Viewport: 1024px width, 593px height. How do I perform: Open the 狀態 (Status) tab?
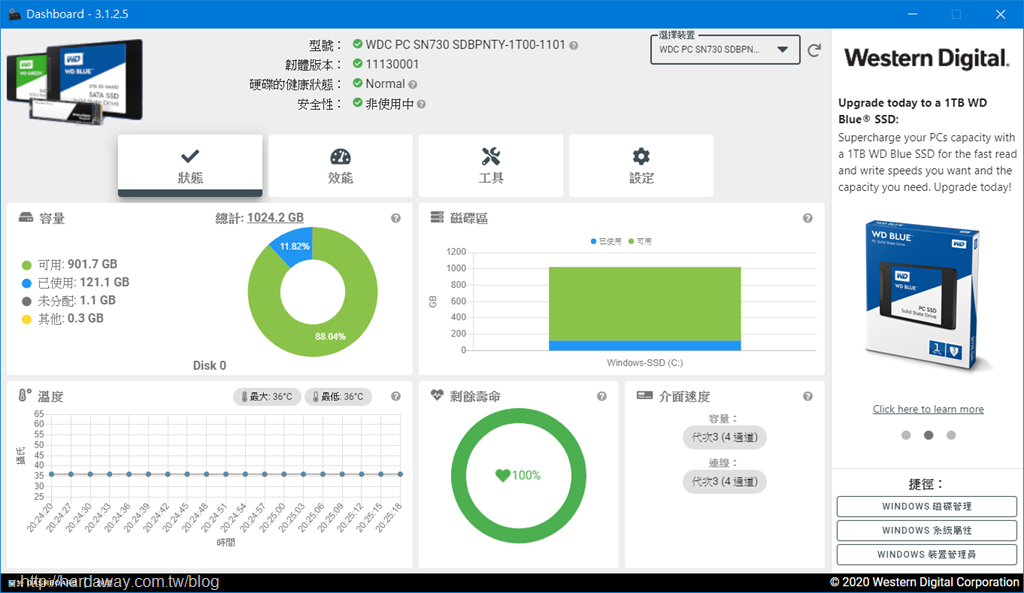tap(190, 165)
